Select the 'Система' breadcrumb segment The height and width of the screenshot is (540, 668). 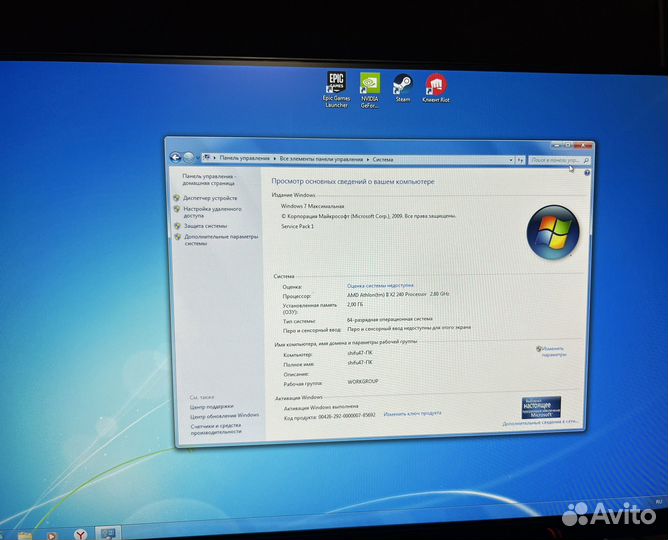coord(383,159)
